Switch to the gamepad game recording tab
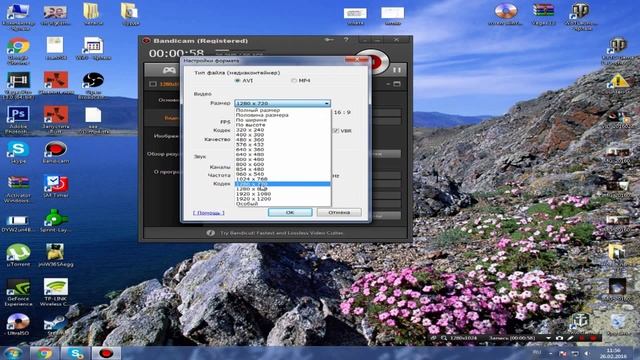The height and width of the screenshot is (360, 640). coord(169,70)
